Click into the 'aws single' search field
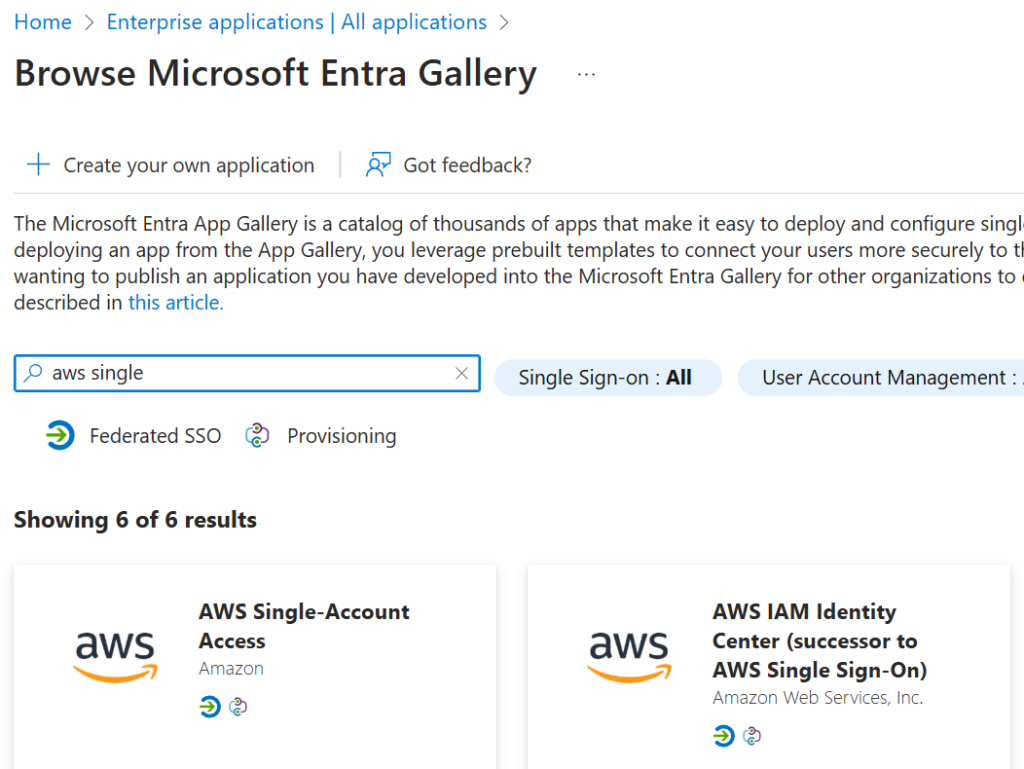 pyautogui.click(x=247, y=373)
